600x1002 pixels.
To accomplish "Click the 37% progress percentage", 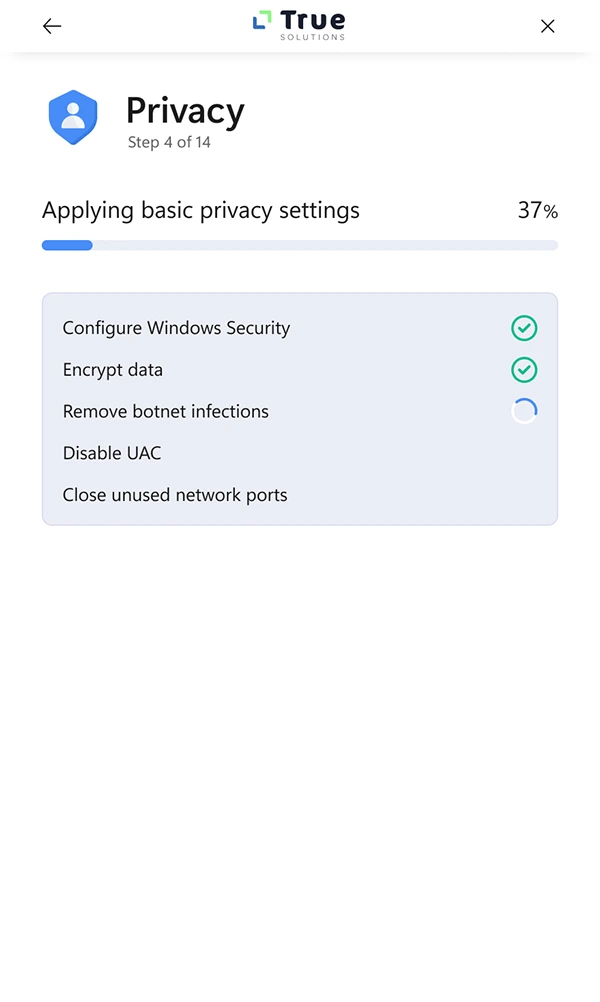I will pos(537,210).
